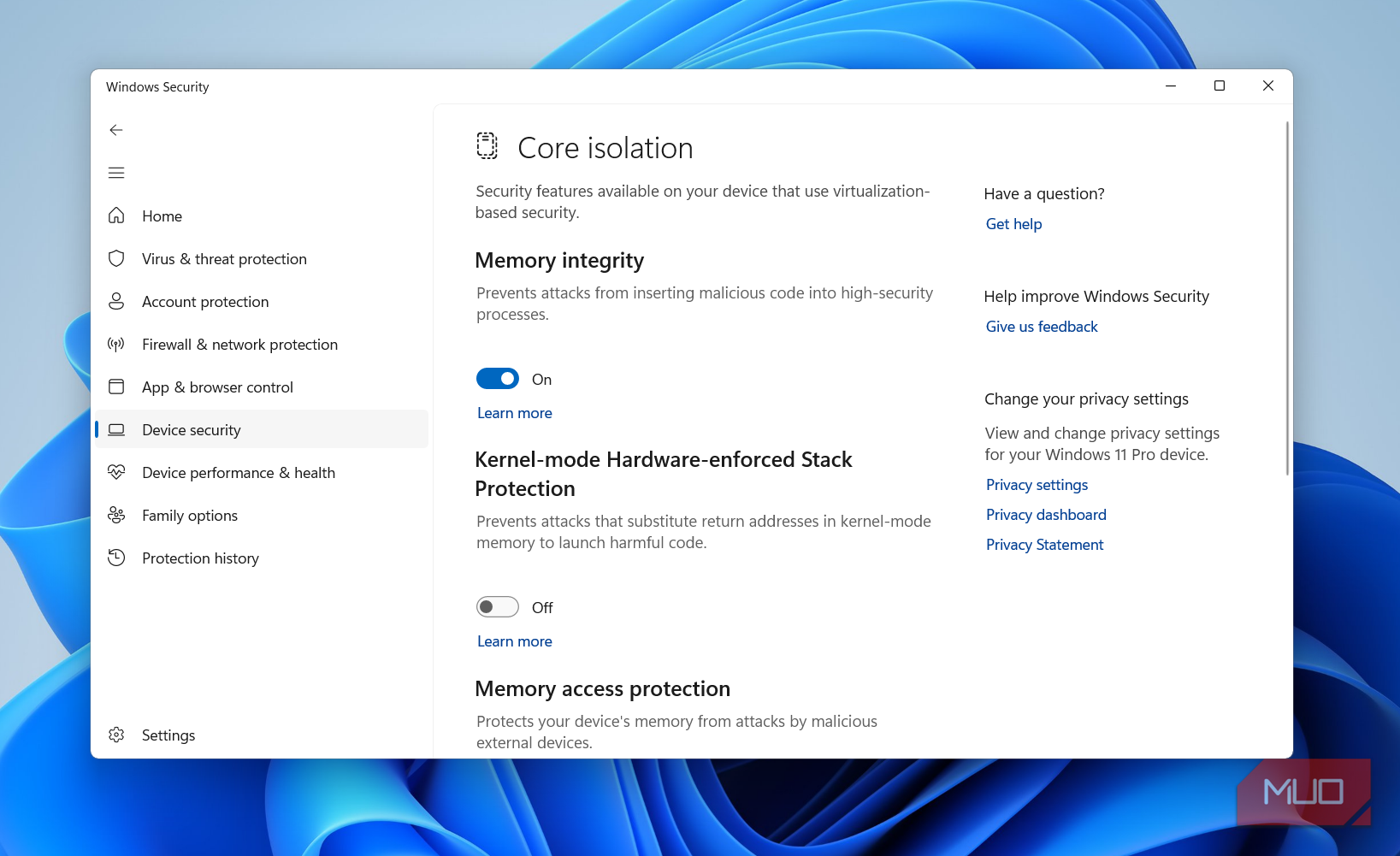Screen dimensions: 1400x856
Task: Click the Settings gear icon
Action: click(116, 735)
